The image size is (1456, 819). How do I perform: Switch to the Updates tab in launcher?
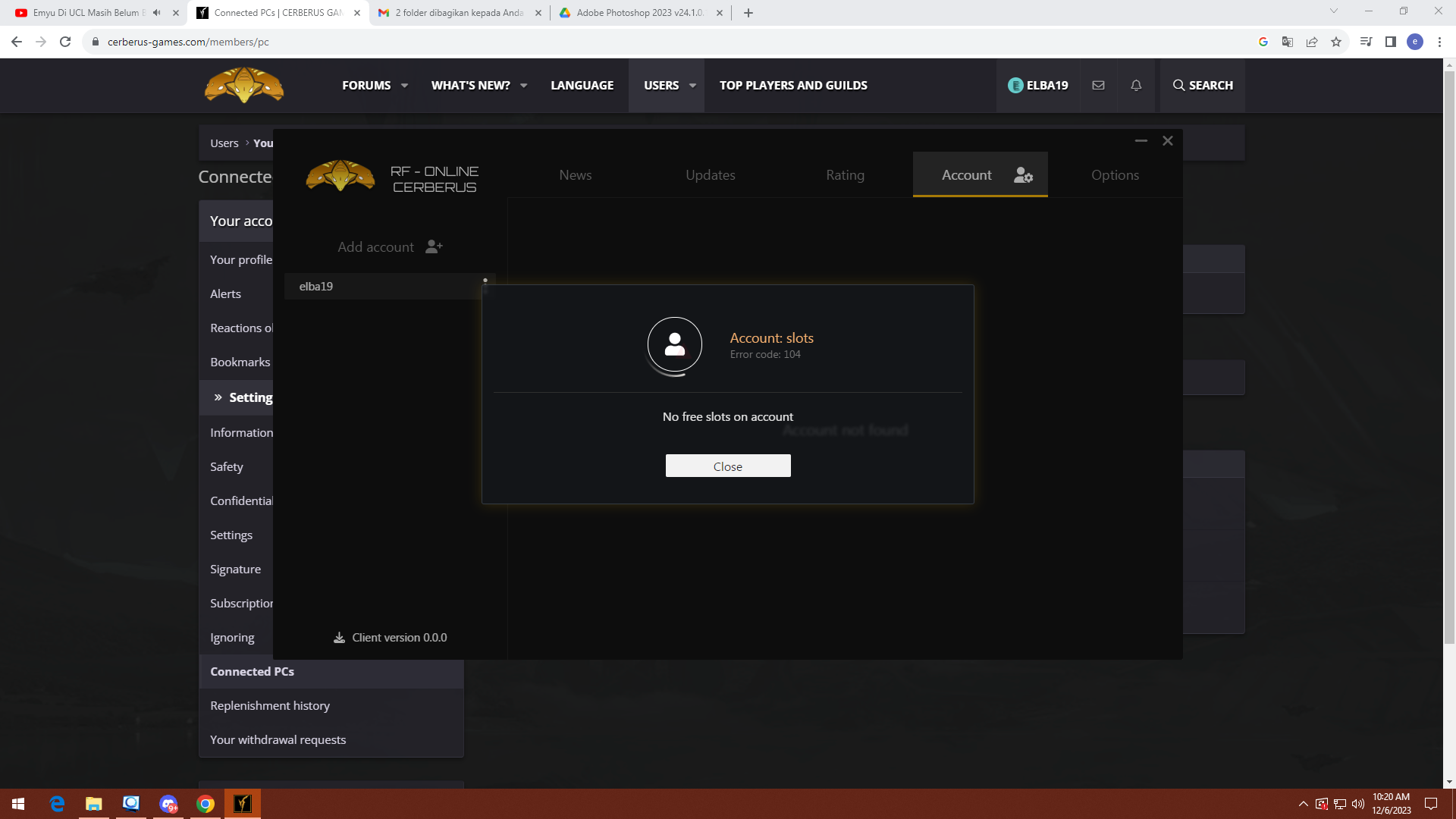click(x=711, y=175)
